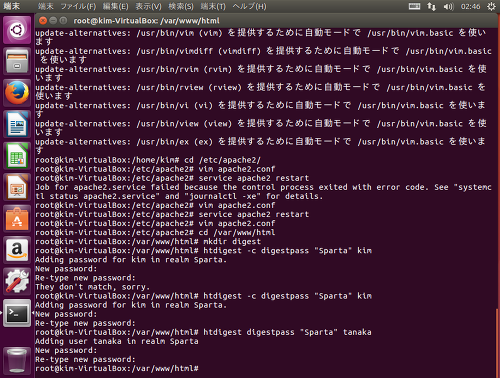Open the Files manager from launcher
Image resolution: width=500 pixels, height=378 pixels.
pos(17,61)
